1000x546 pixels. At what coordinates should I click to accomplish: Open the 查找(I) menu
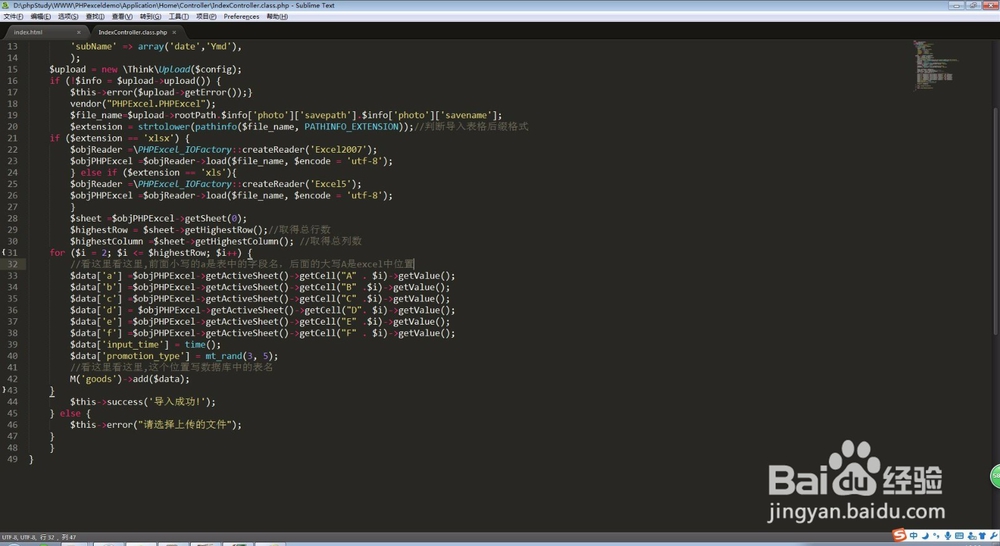[x=95, y=17]
